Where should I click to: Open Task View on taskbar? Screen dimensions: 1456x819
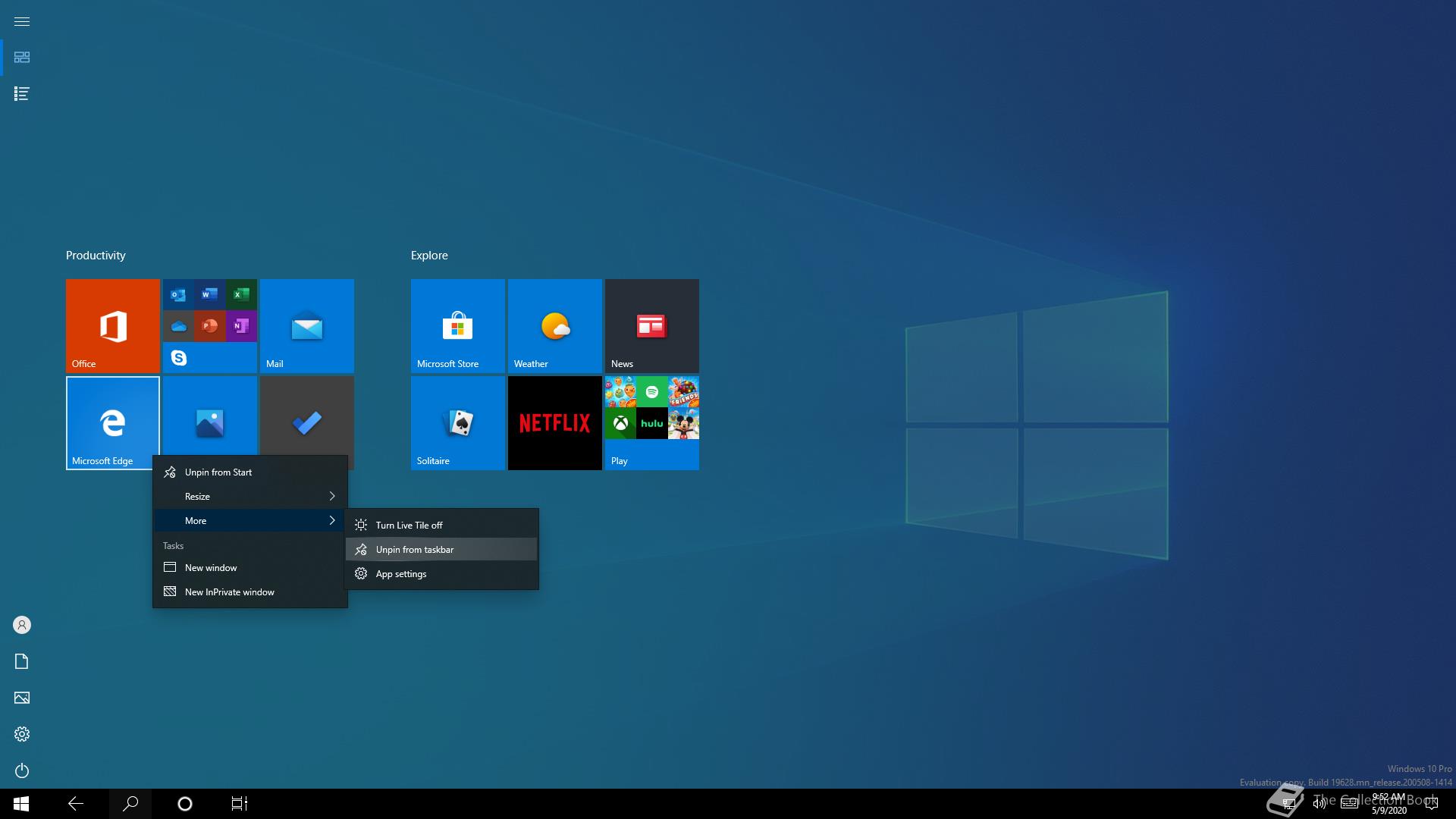239,804
